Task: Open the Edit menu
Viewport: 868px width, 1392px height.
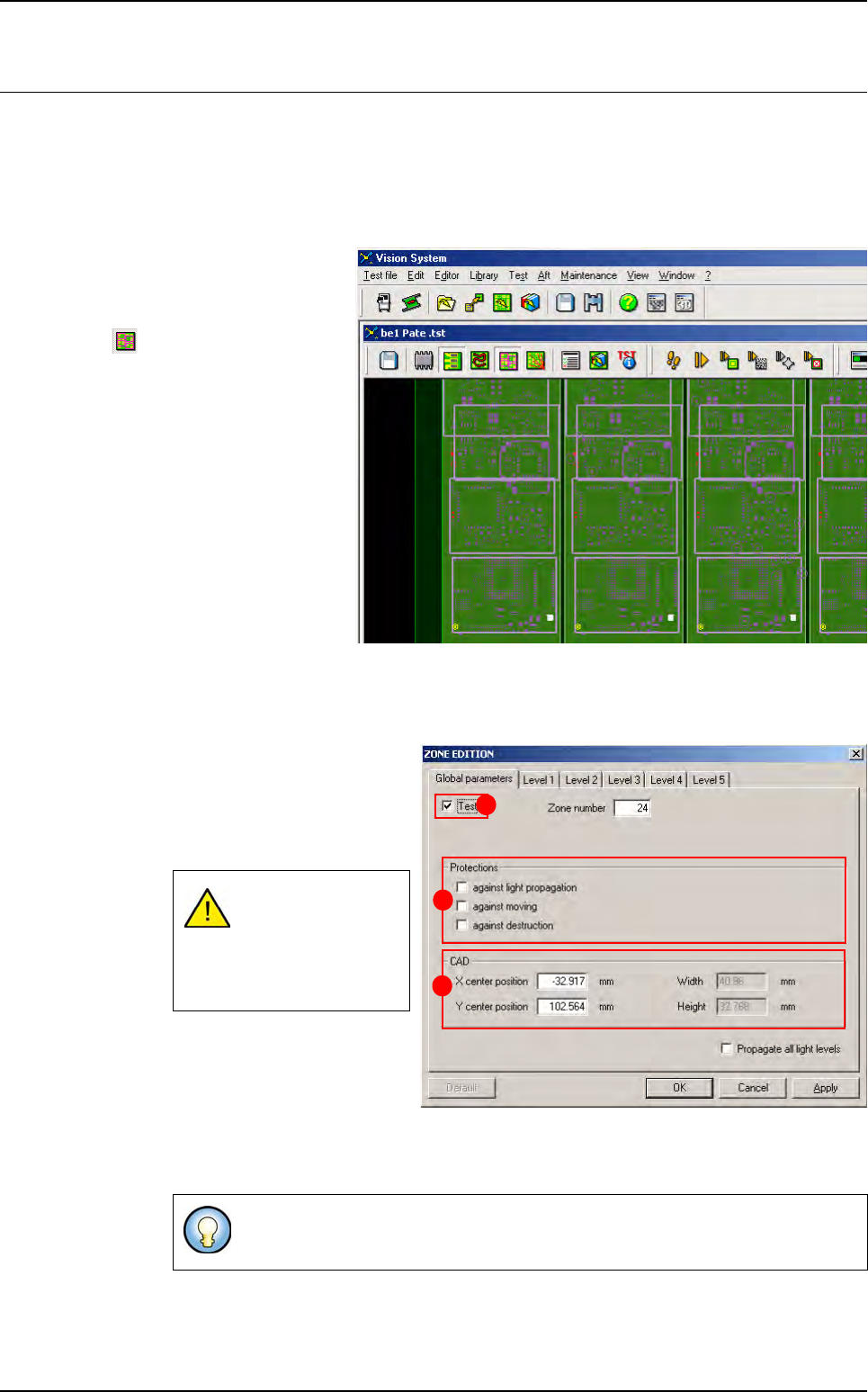Action: pos(416,275)
